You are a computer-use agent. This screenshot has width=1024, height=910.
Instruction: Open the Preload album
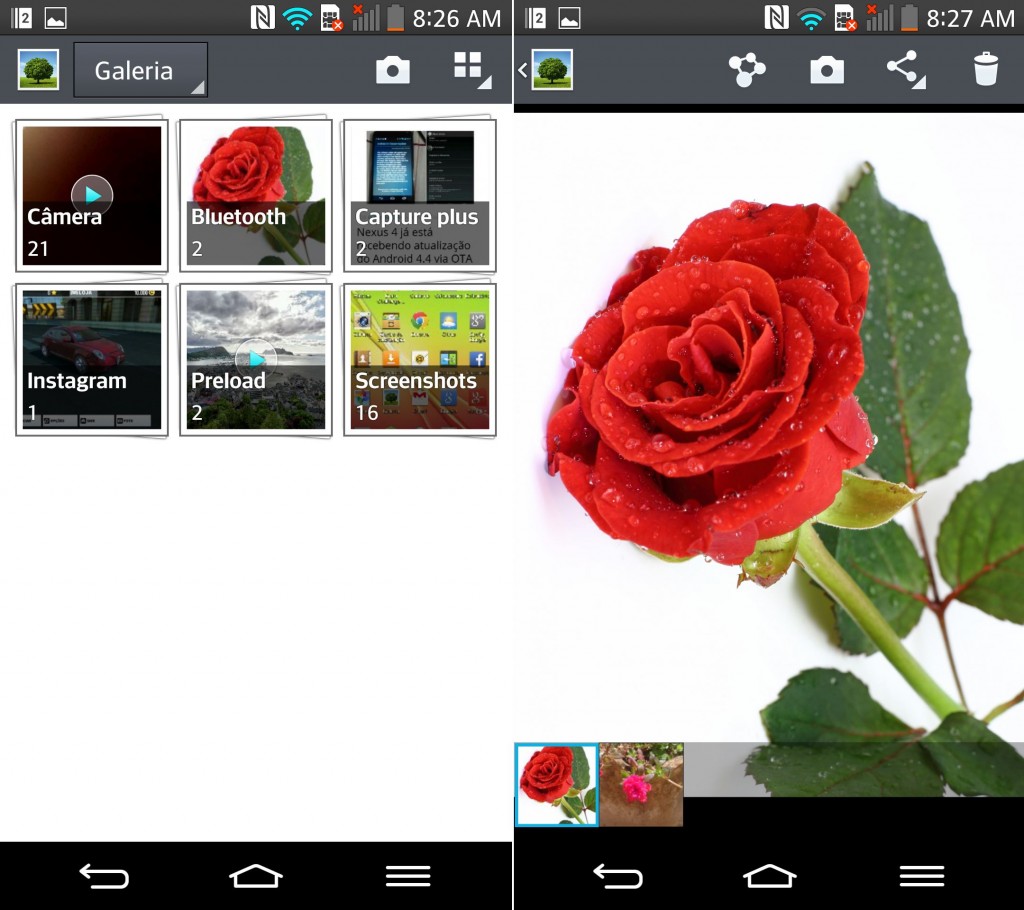coord(255,359)
